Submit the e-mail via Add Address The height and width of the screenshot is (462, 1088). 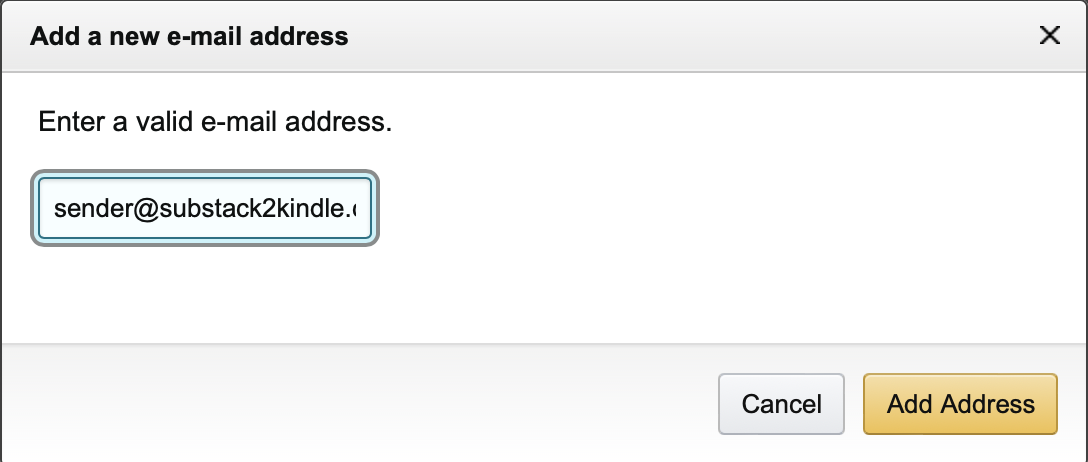960,404
